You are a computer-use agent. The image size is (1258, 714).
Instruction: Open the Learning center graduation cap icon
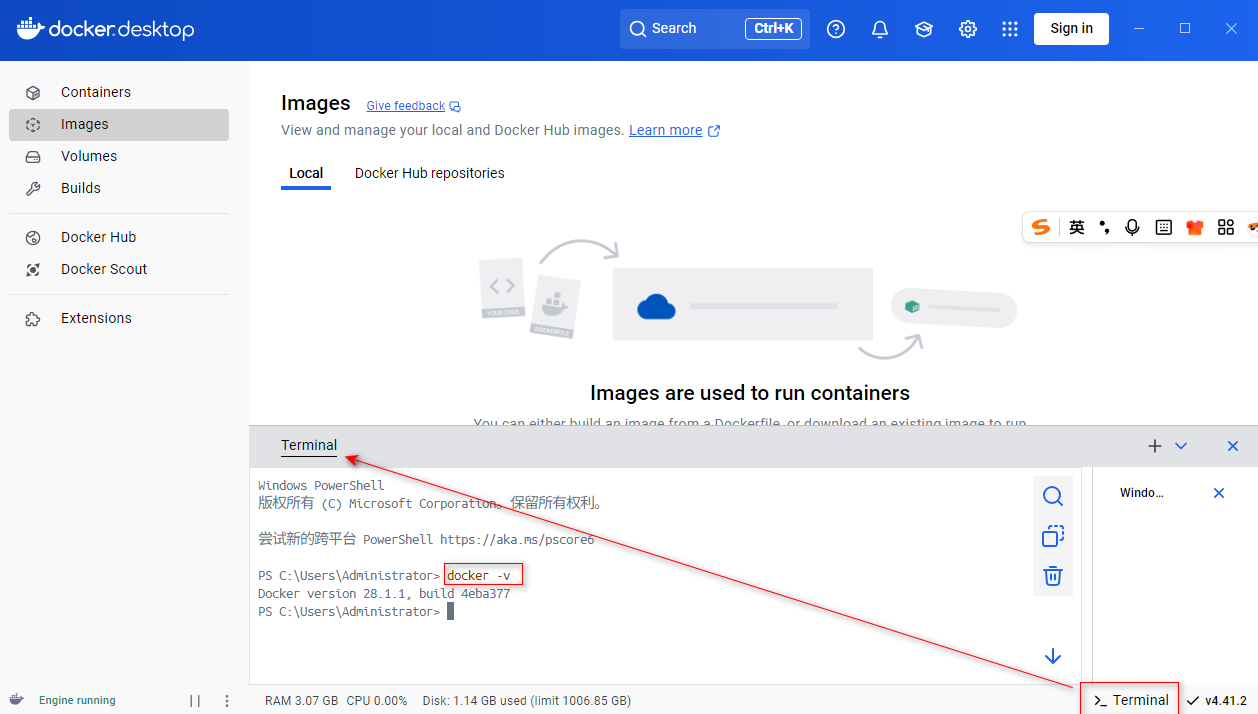924,29
